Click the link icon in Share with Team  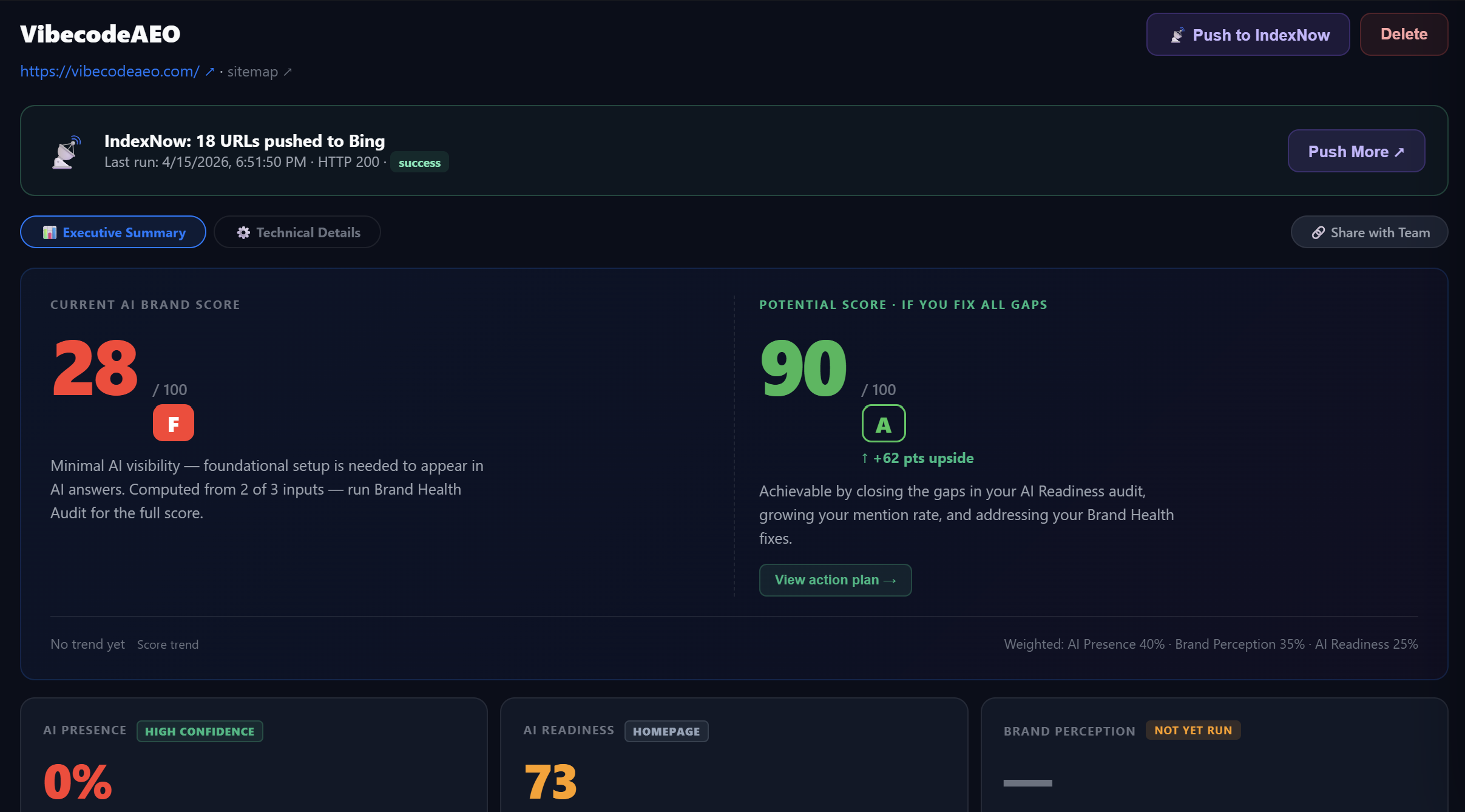click(1318, 232)
